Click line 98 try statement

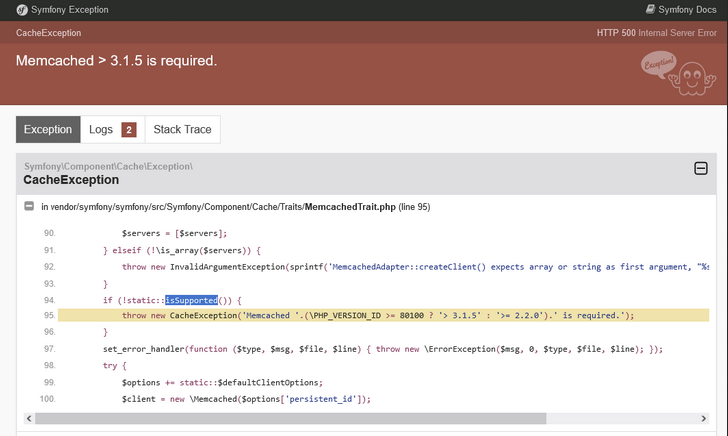[114, 365]
